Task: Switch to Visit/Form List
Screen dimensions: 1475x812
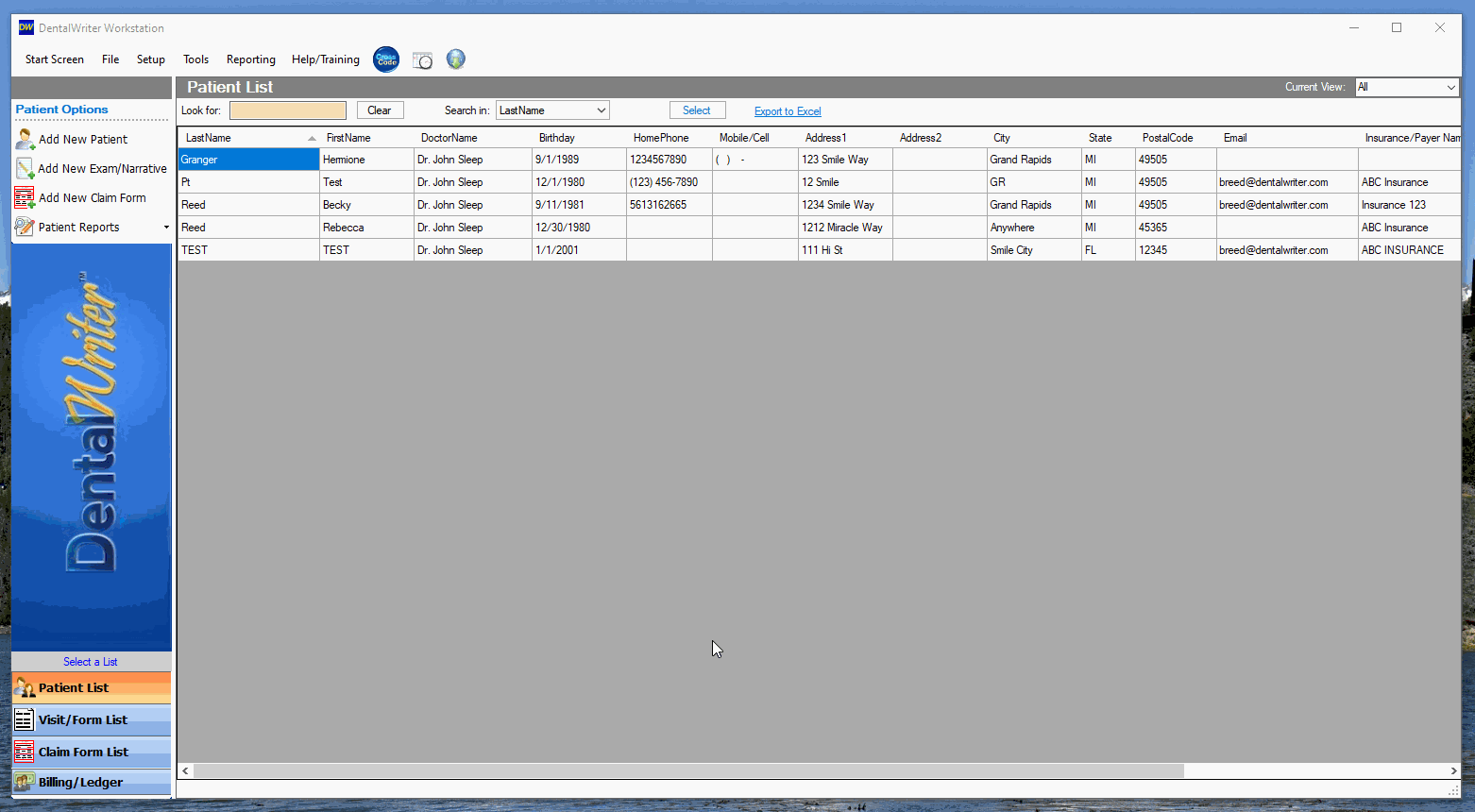Action: pos(92,719)
